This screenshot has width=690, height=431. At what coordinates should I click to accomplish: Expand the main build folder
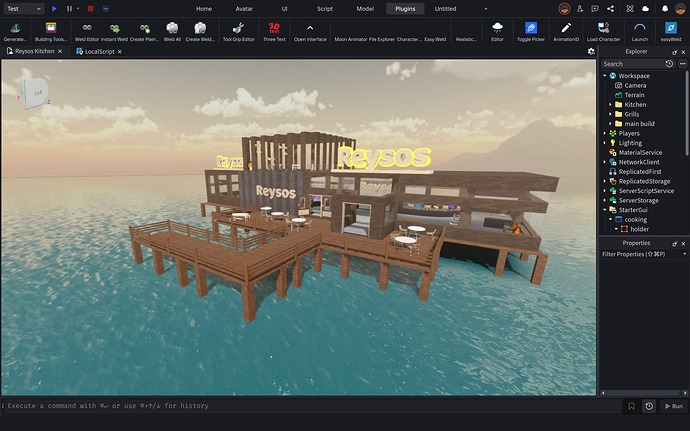click(x=610, y=124)
